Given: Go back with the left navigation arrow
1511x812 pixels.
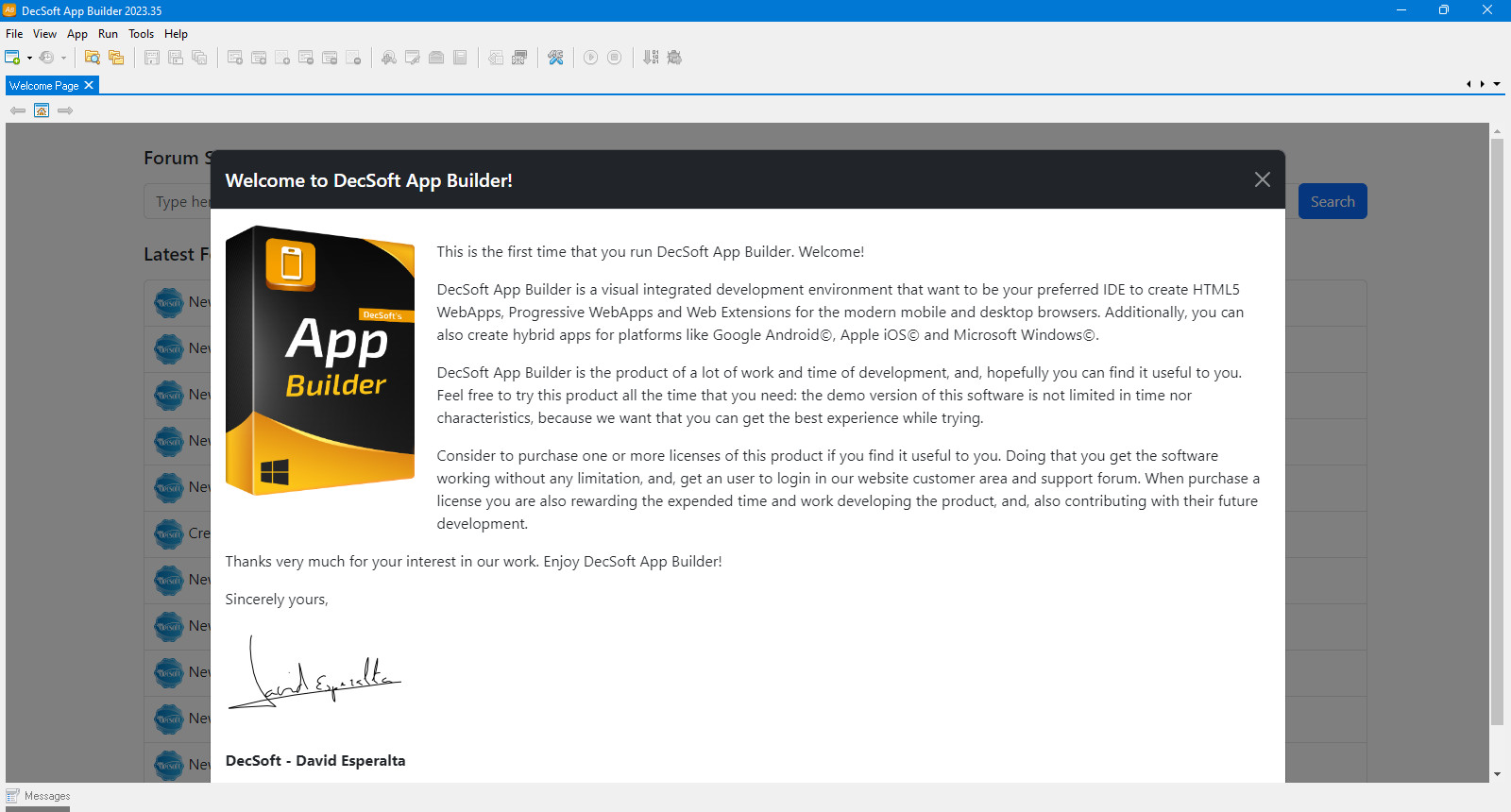Looking at the screenshot, I should [x=18, y=110].
